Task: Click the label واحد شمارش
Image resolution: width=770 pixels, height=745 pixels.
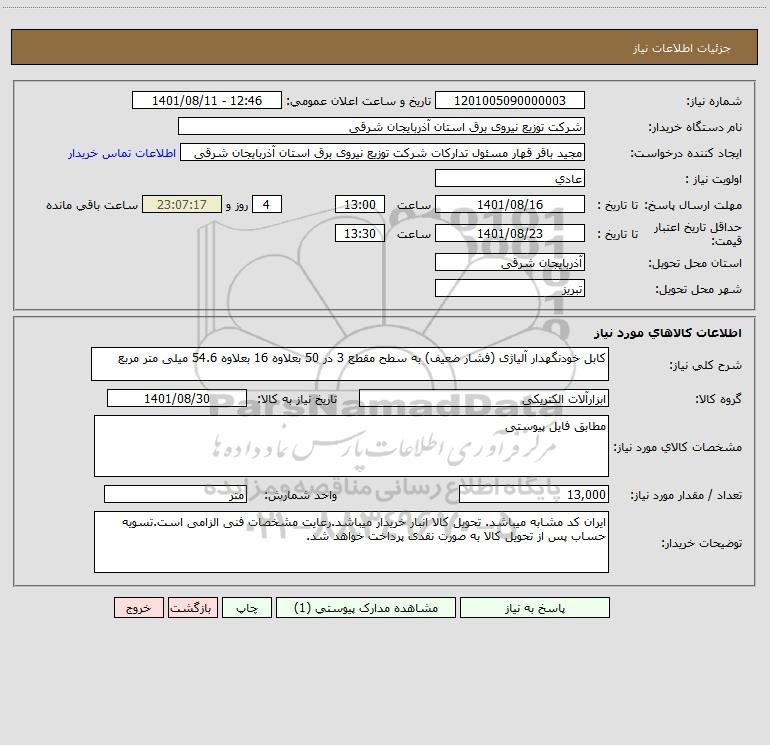Action: coord(301,496)
